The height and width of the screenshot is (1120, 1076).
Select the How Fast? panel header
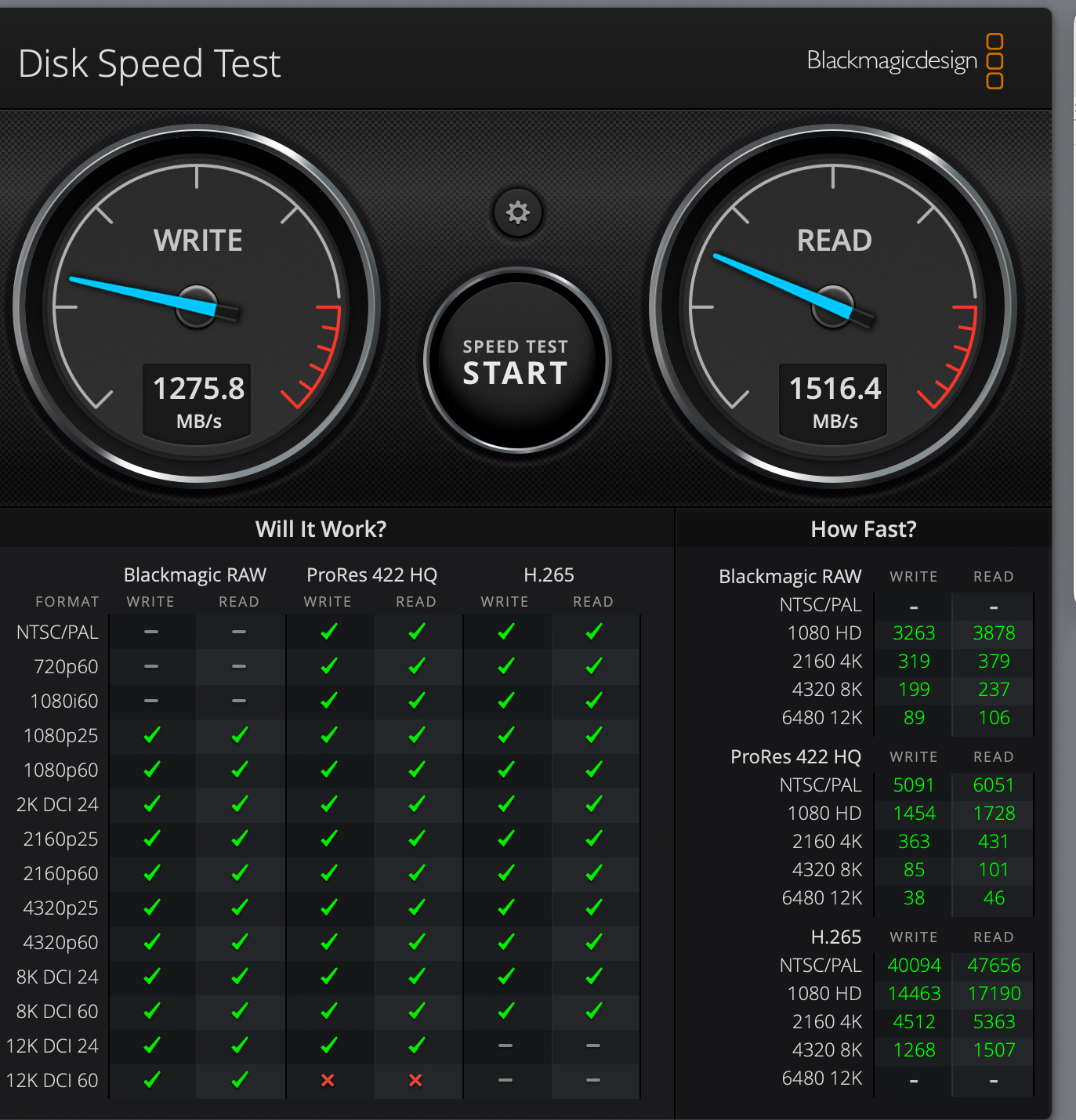[863, 529]
